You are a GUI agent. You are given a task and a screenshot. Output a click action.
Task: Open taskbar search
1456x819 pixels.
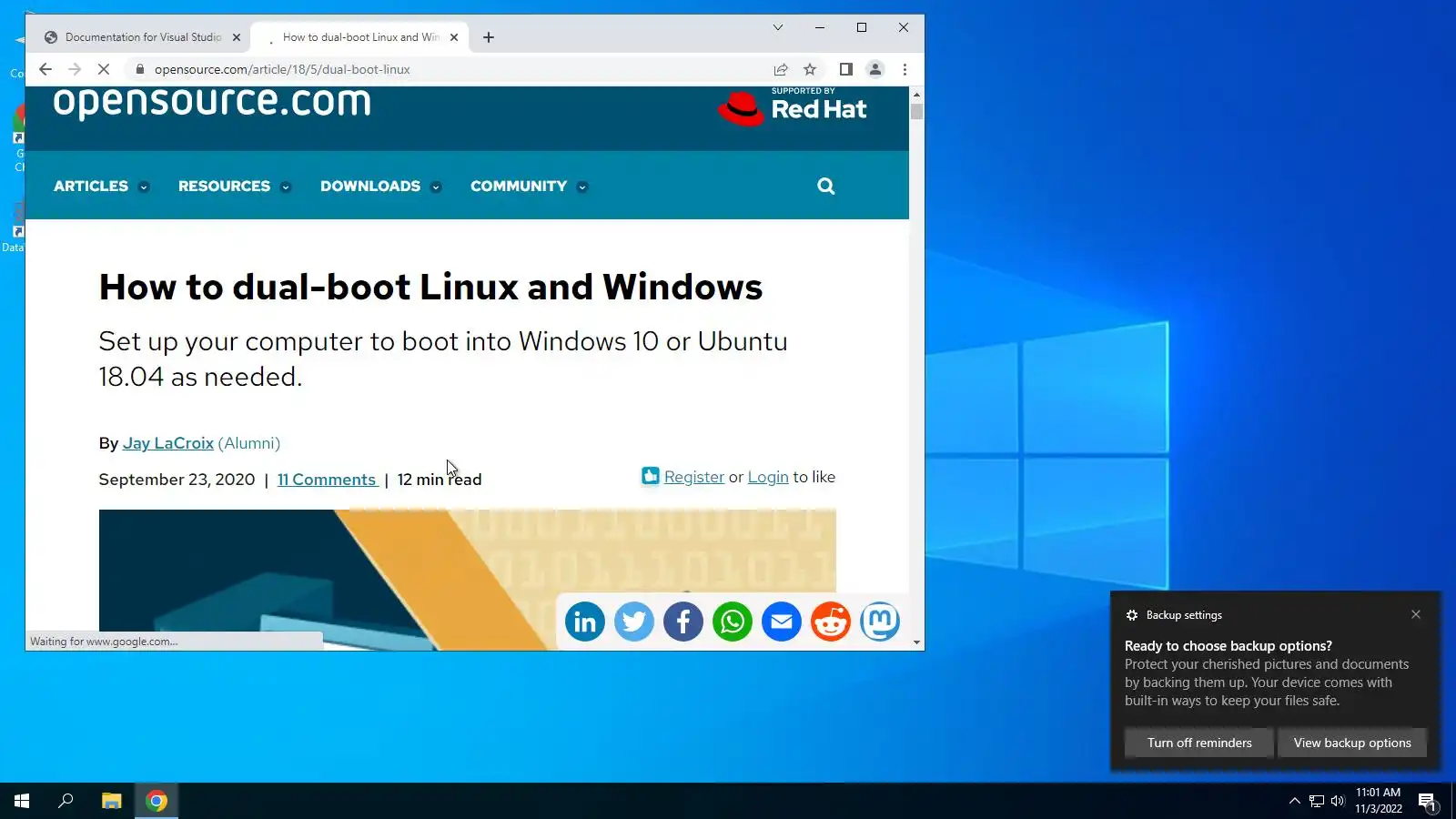pyautogui.click(x=66, y=801)
